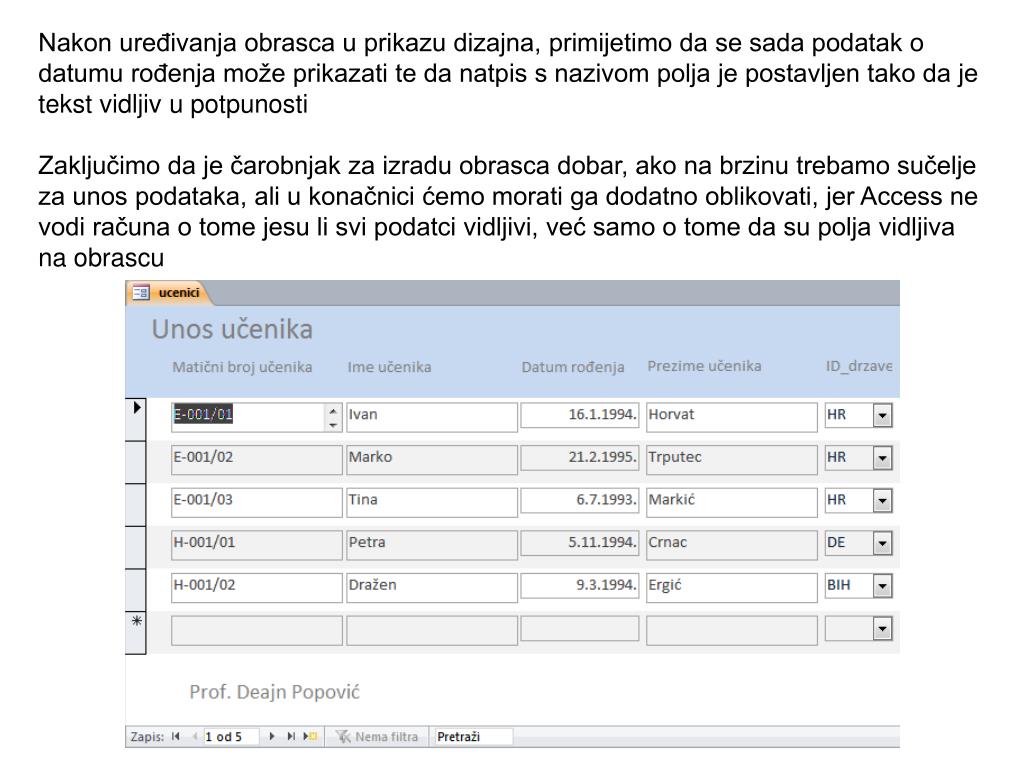Open ID_drzave dropdown in new record row

click(882, 629)
